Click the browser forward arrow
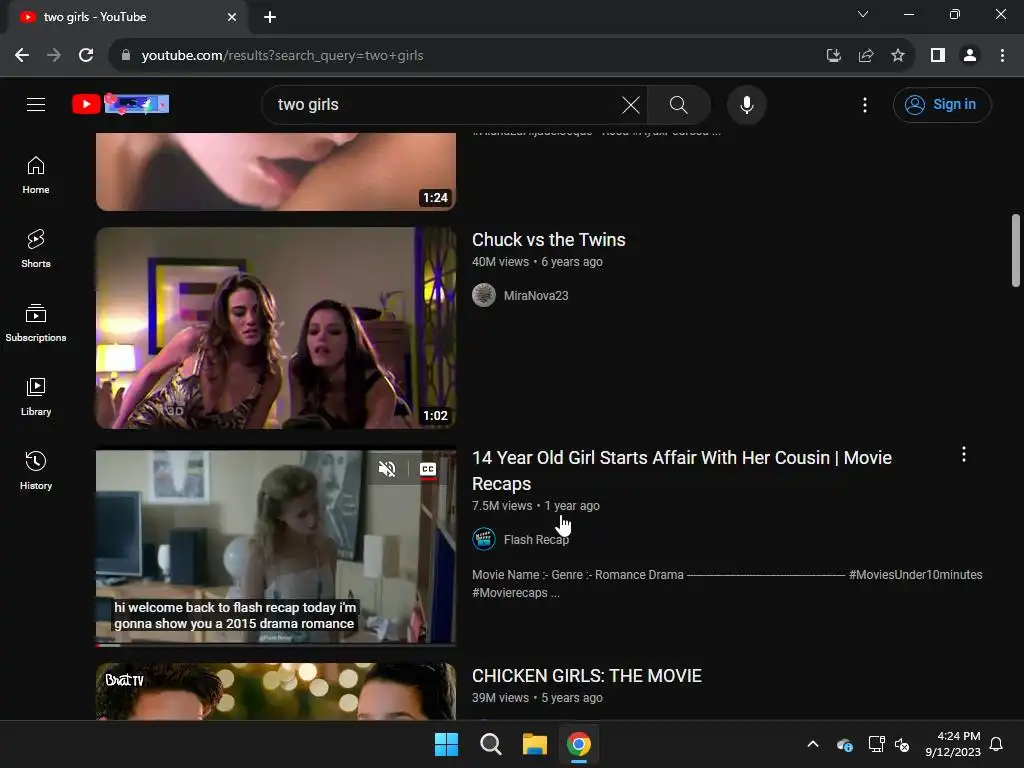The image size is (1024, 768). (54, 56)
